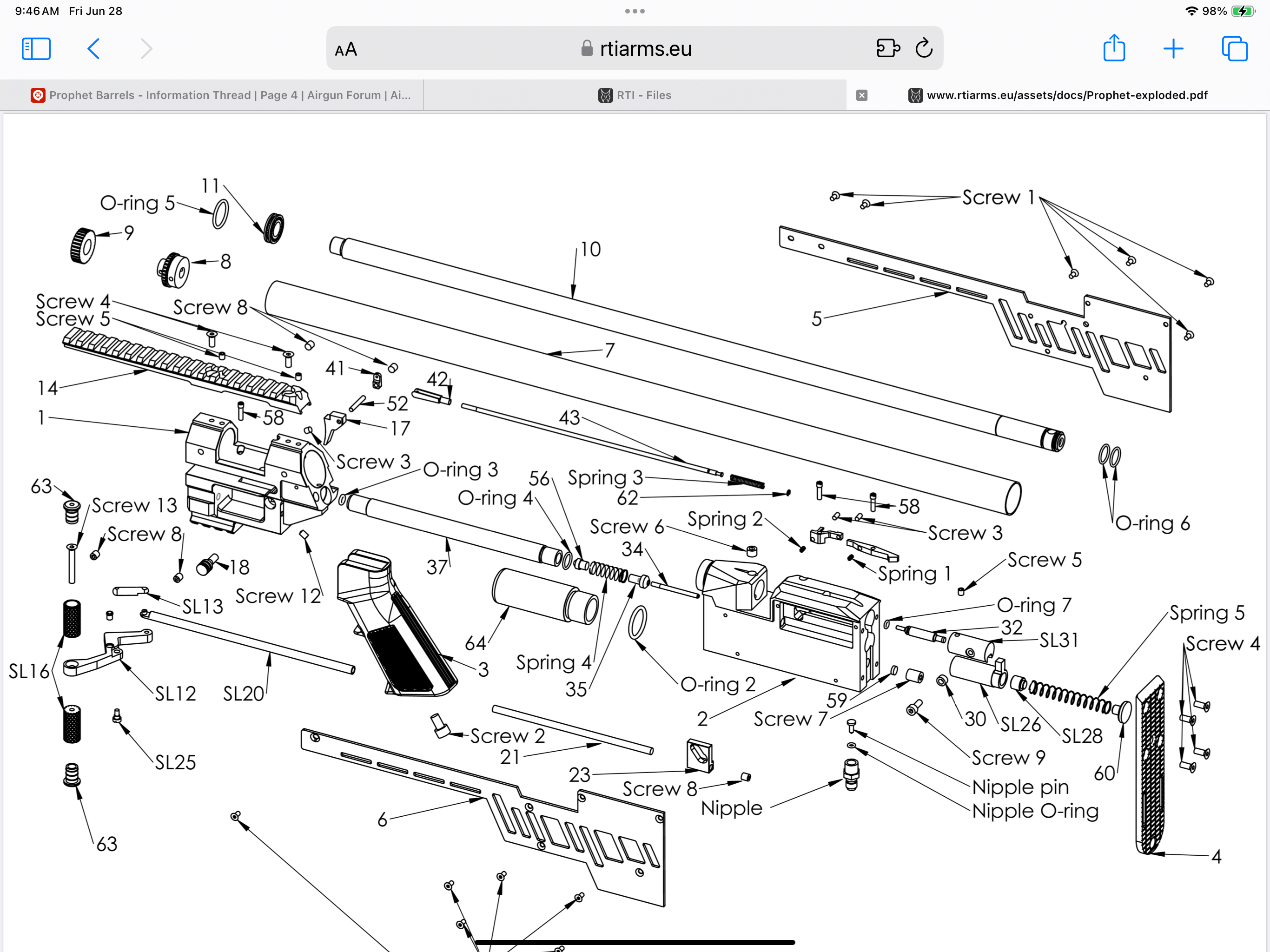Click the 'Spring 4' label
The height and width of the screenshot is (952, 1270).
(554, 662)
